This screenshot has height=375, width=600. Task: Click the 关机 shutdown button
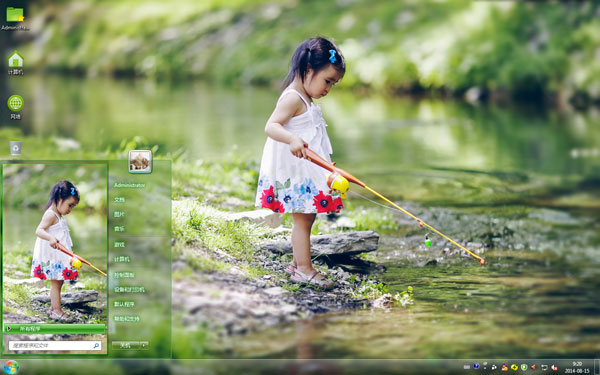[125, 345]
